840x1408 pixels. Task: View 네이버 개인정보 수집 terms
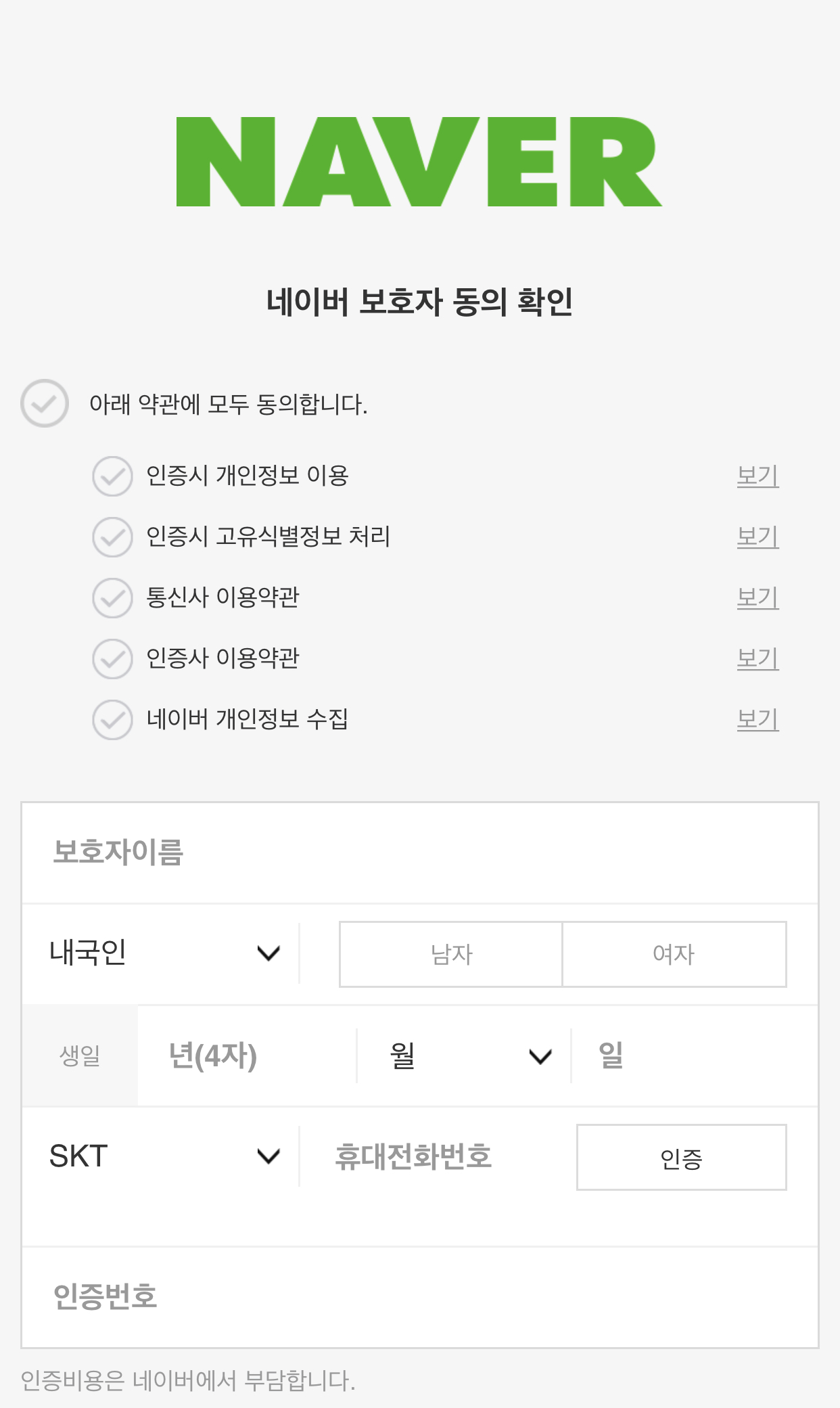[x=757, y=720]
